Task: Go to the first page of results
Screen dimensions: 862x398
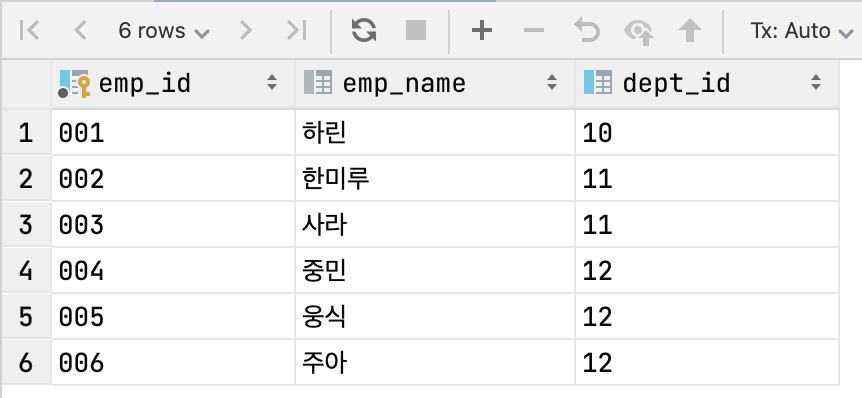Action: (29, 31)
